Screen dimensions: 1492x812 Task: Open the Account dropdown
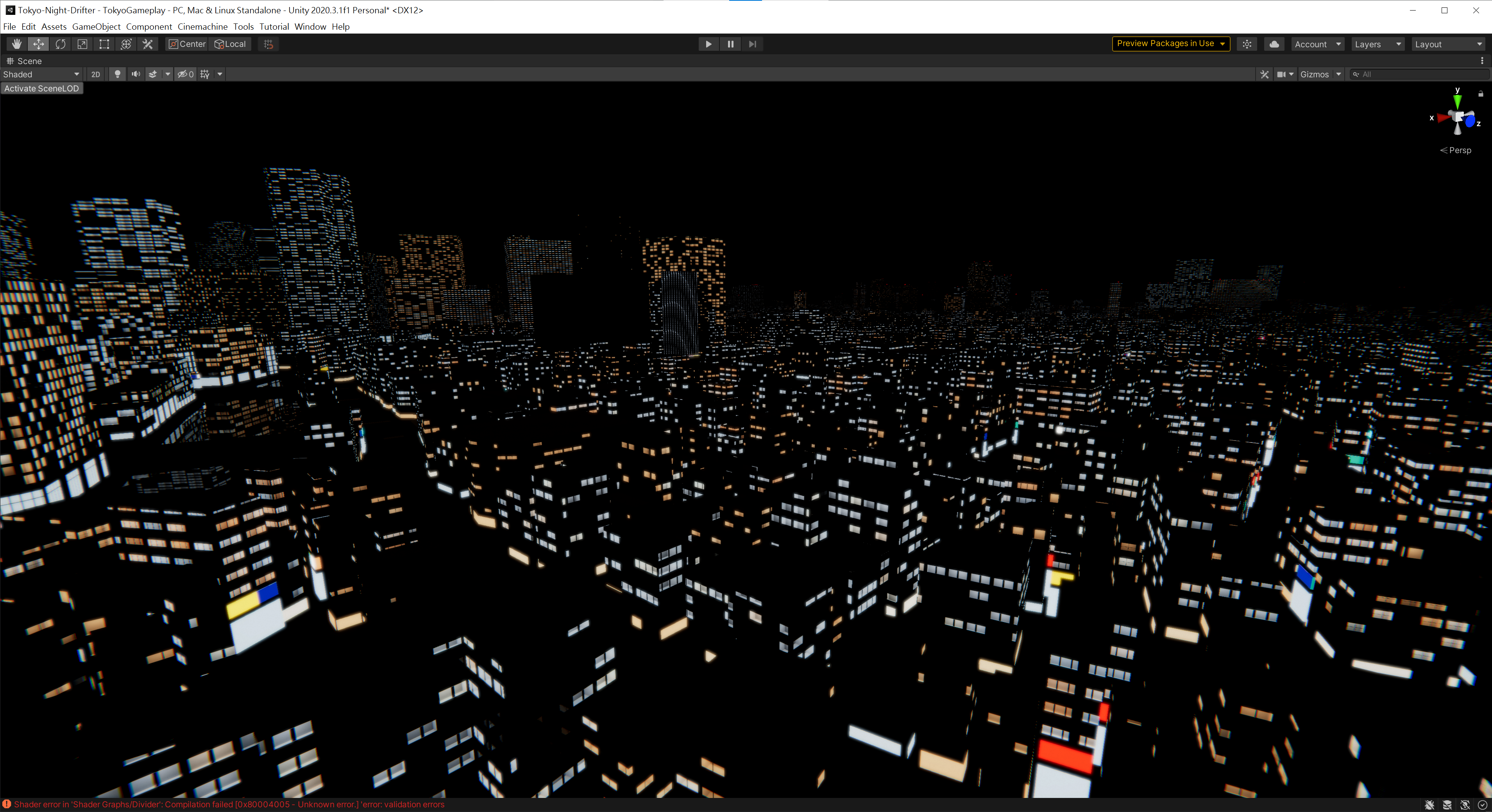tap(1318, 44)
